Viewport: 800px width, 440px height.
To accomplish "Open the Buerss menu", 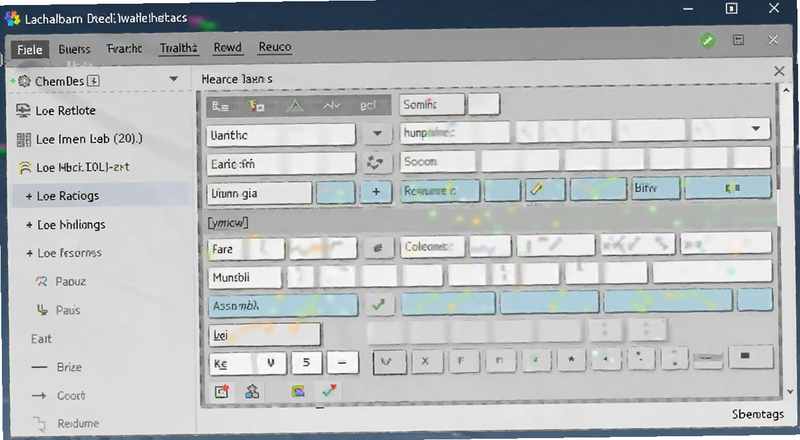I will pyautogui.click(x=74, y=50).
